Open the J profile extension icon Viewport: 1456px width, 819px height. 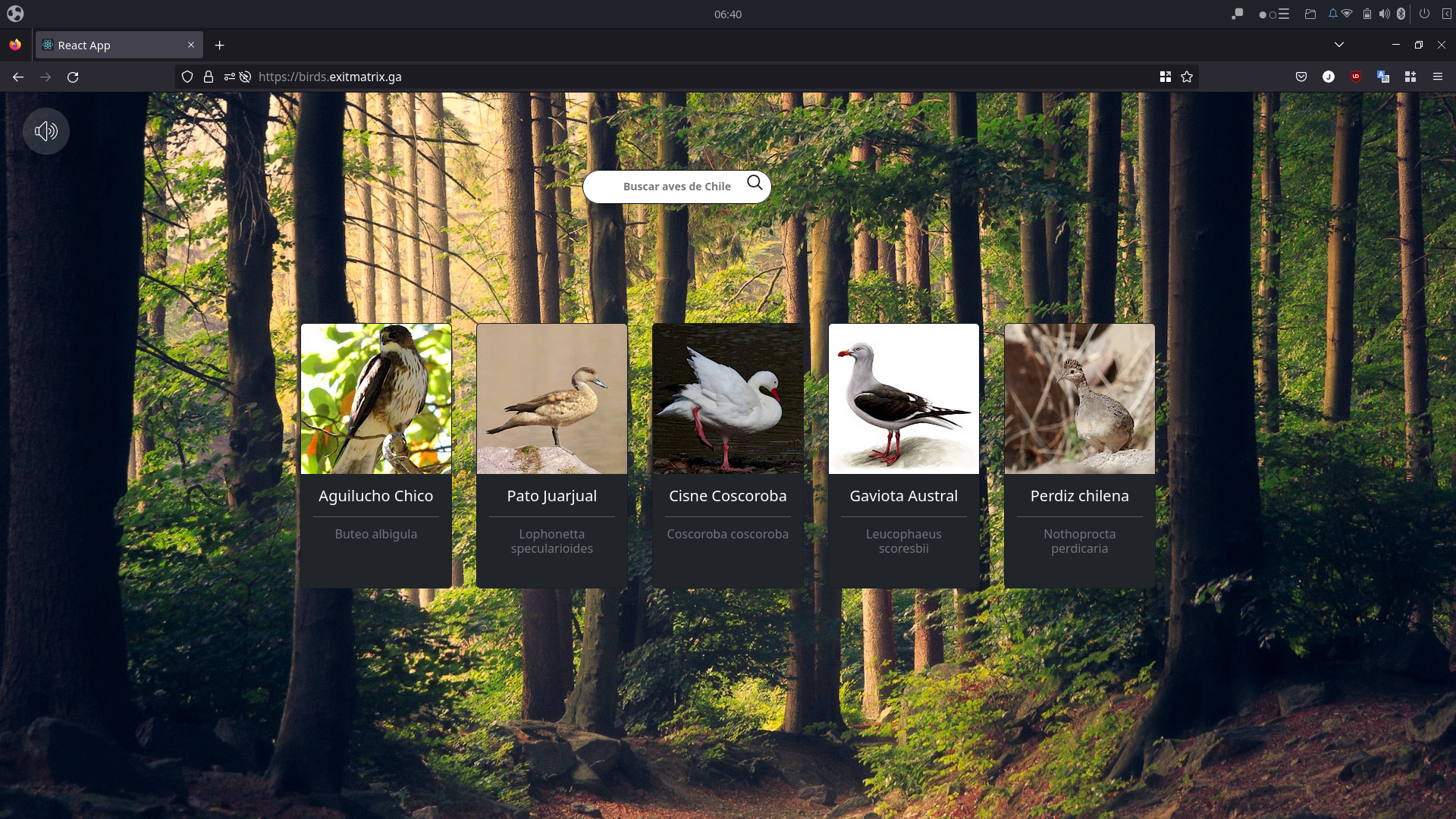tap(1329, 77)
